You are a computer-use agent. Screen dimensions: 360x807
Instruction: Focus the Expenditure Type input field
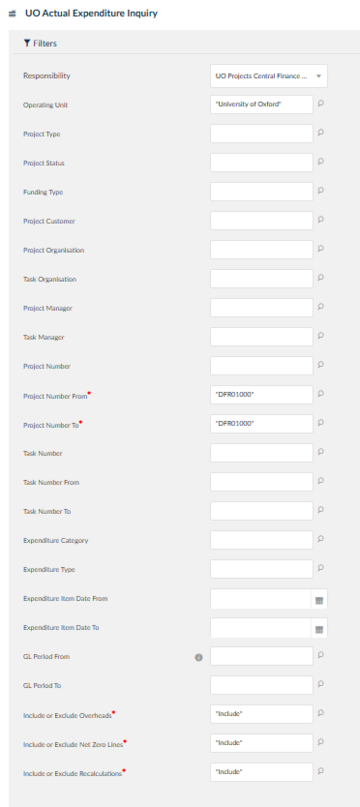(262, 569)
